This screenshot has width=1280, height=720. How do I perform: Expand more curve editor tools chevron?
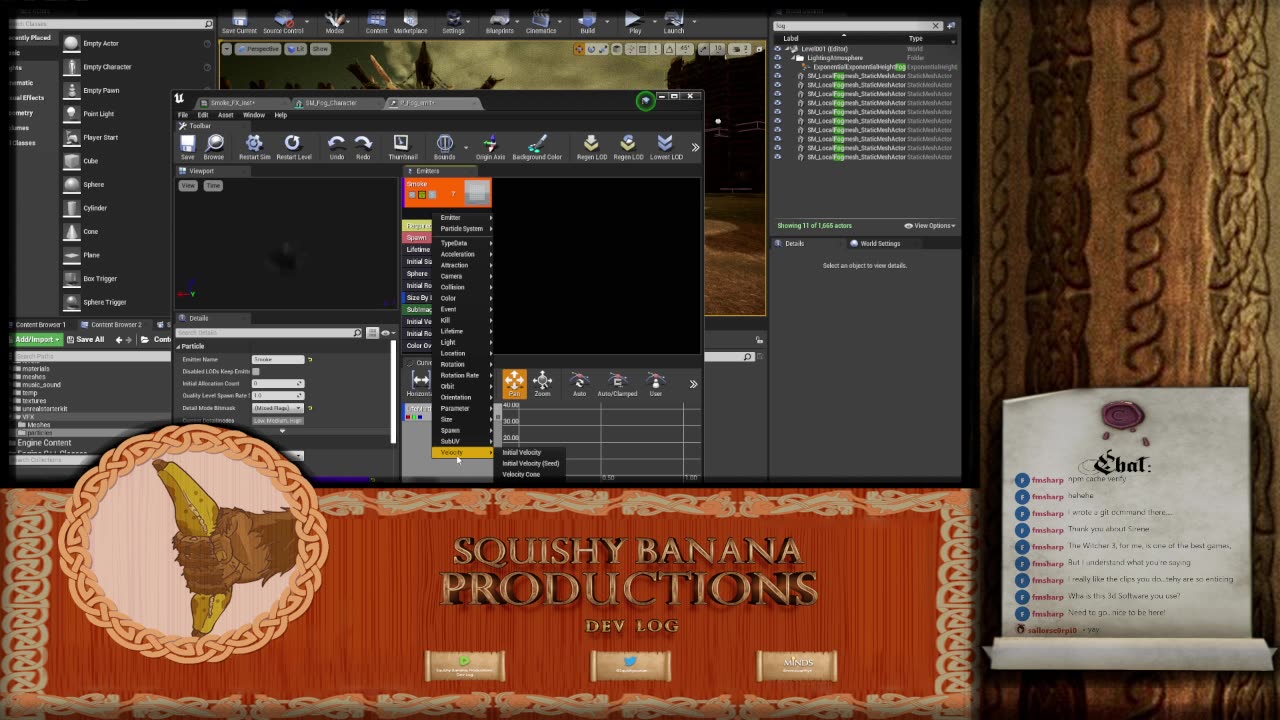click(693, 384)
